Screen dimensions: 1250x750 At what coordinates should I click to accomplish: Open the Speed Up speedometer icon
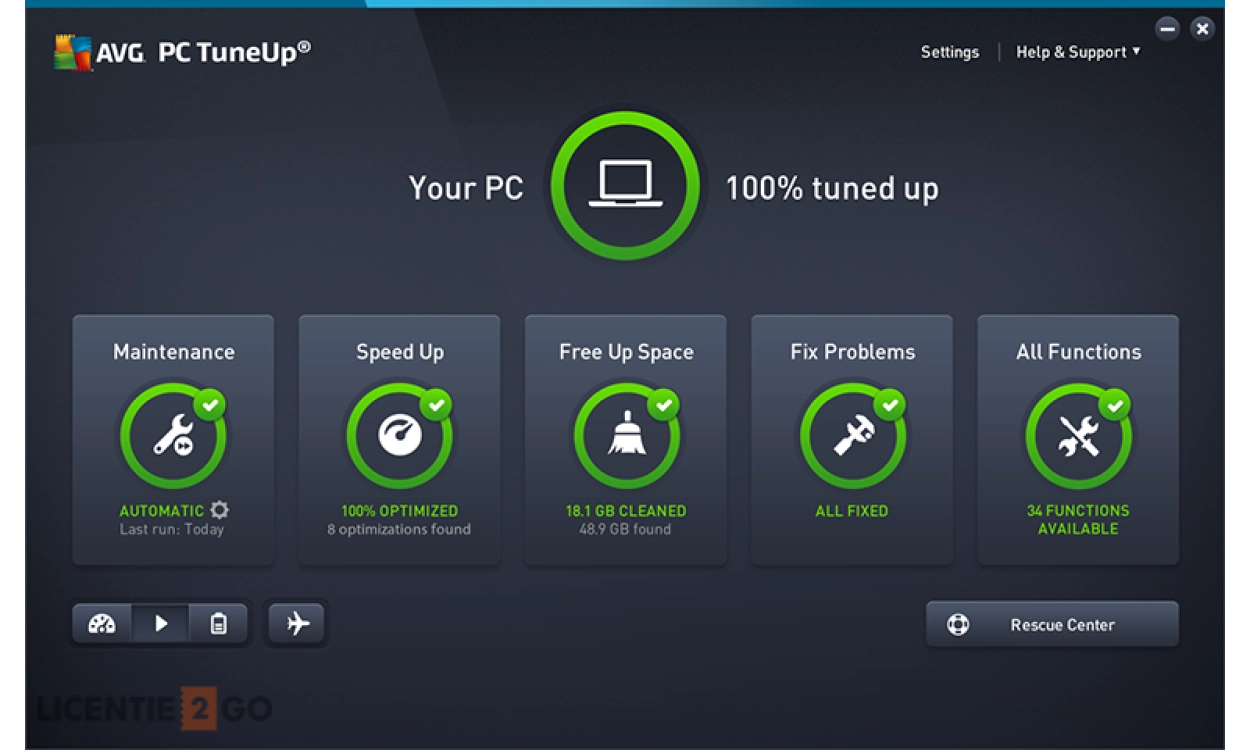(x=399, y=435)
